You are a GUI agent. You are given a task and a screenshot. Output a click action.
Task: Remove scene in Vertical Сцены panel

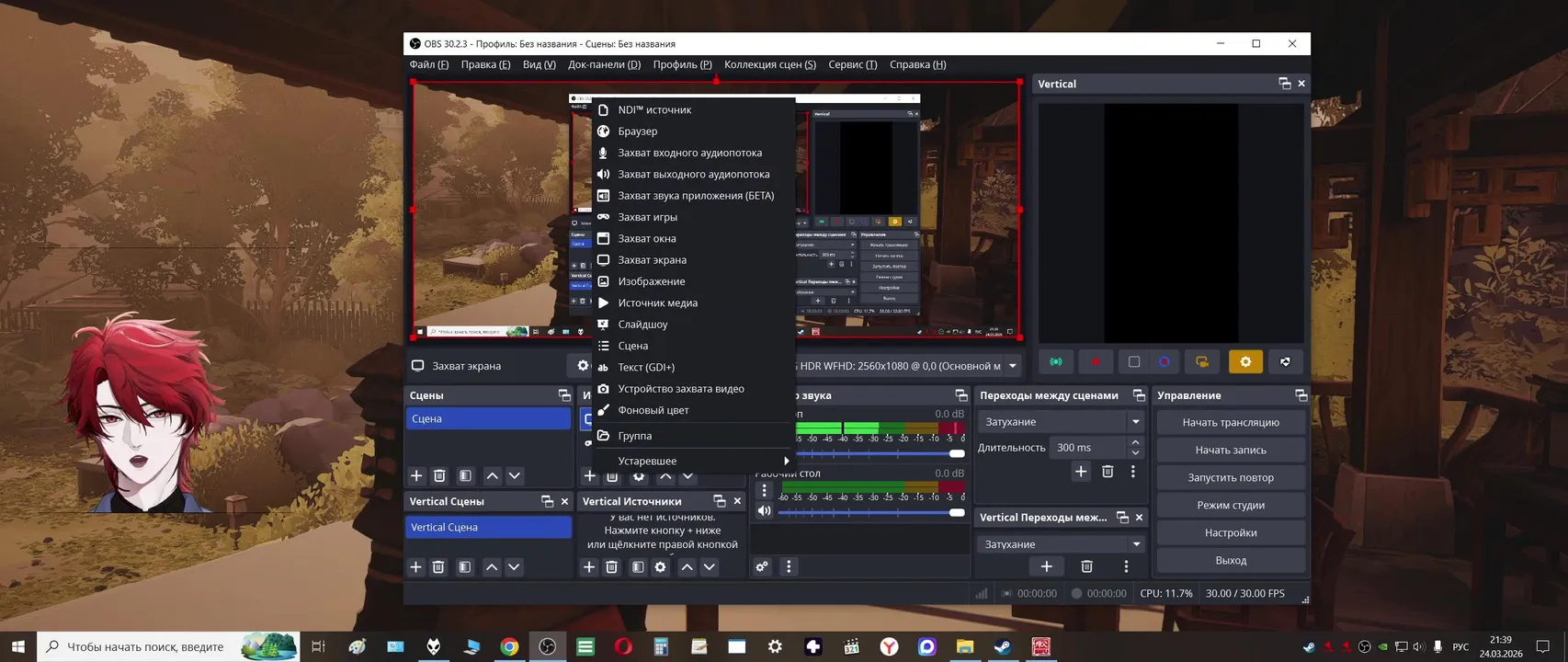[x=438, y=566]
